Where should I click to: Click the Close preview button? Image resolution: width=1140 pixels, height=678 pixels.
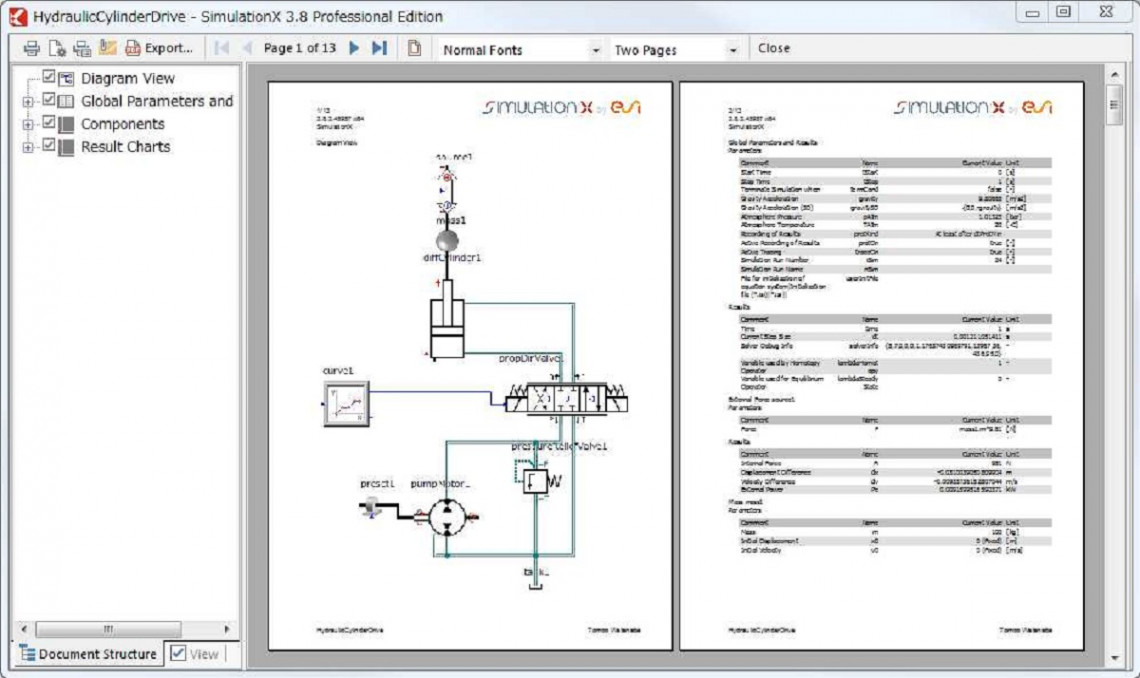point(774,48)
